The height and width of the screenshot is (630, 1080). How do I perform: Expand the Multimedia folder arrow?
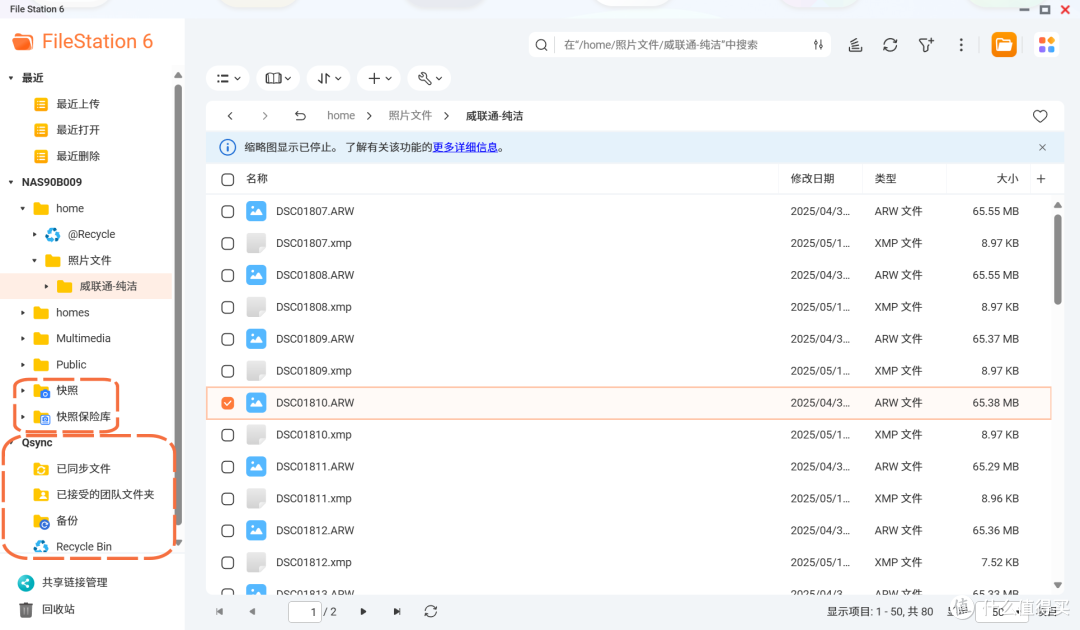tap(23, 339)
